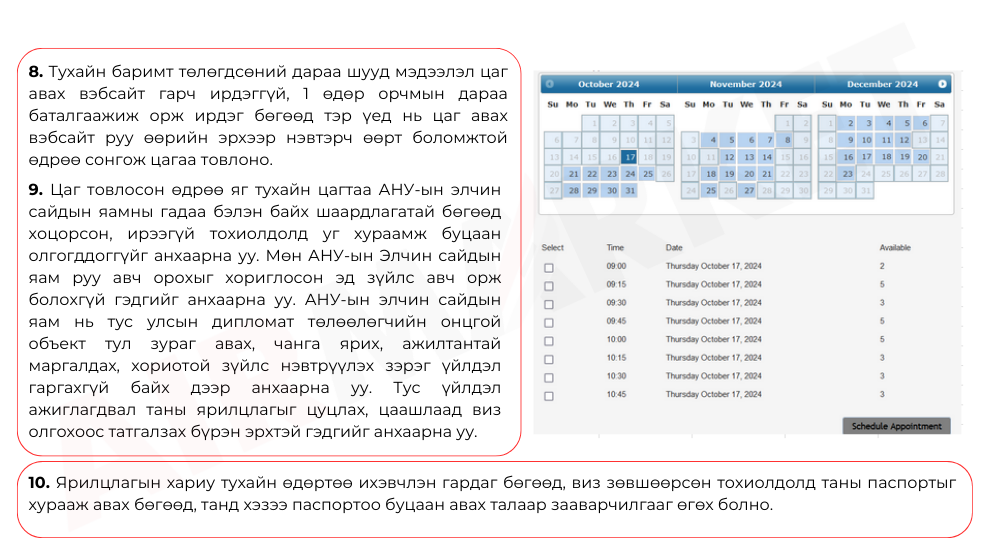983x554 pixels.
Task: Click the Time column header
Action: [615, 248]
